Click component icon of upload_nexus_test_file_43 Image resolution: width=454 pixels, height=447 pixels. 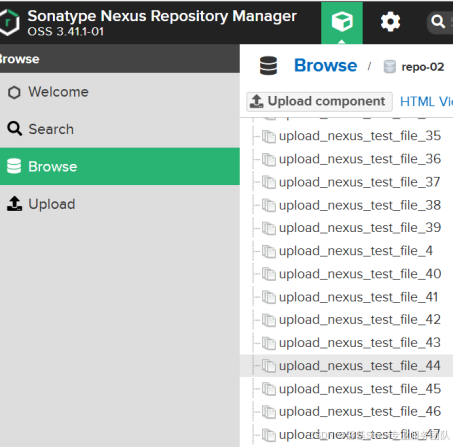pyautogui.click(x=269, y=343)
